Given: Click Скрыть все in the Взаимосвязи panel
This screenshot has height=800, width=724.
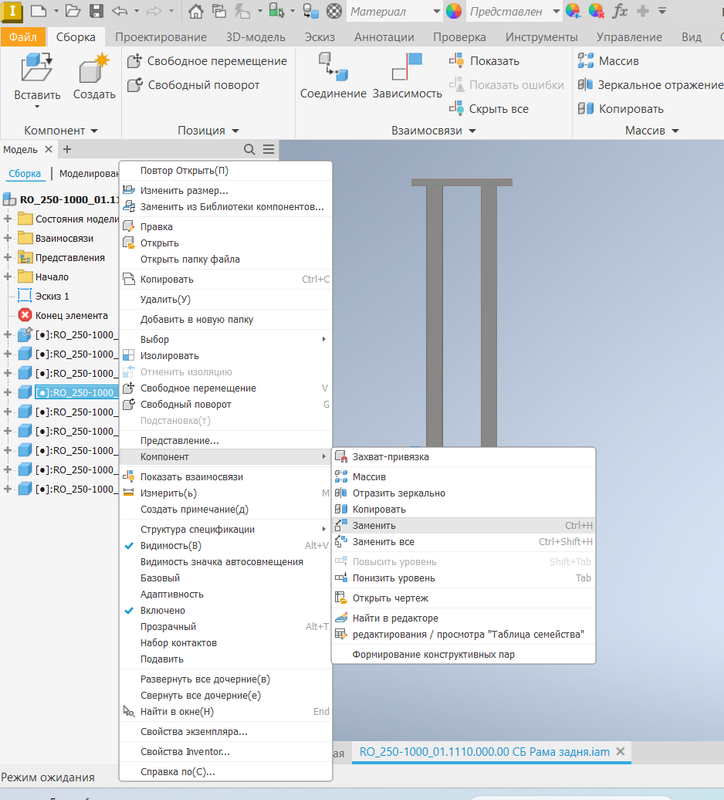Looking at the screenshot, I should click(x=488, y=109).
